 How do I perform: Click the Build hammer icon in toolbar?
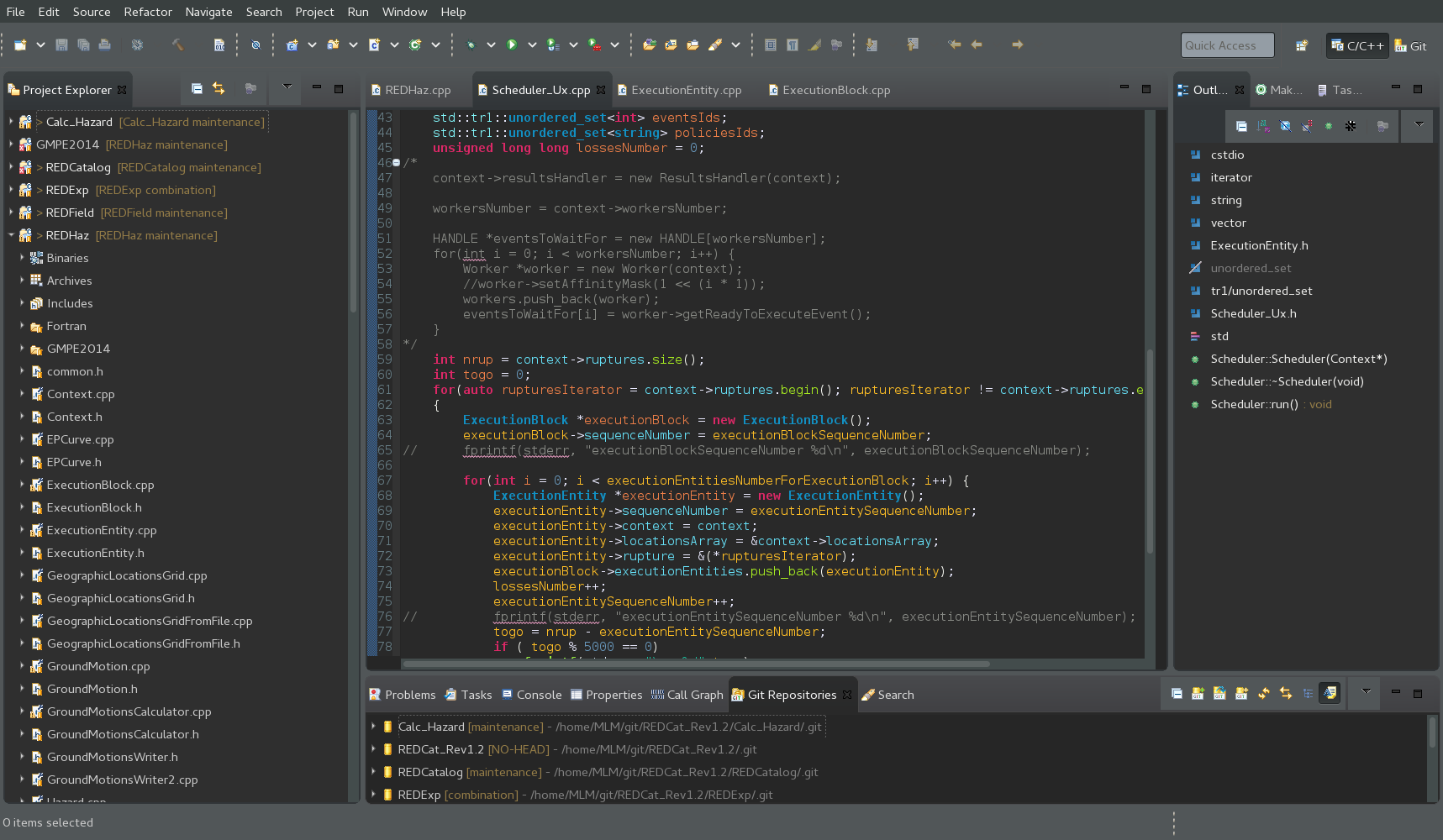(177, 45)
